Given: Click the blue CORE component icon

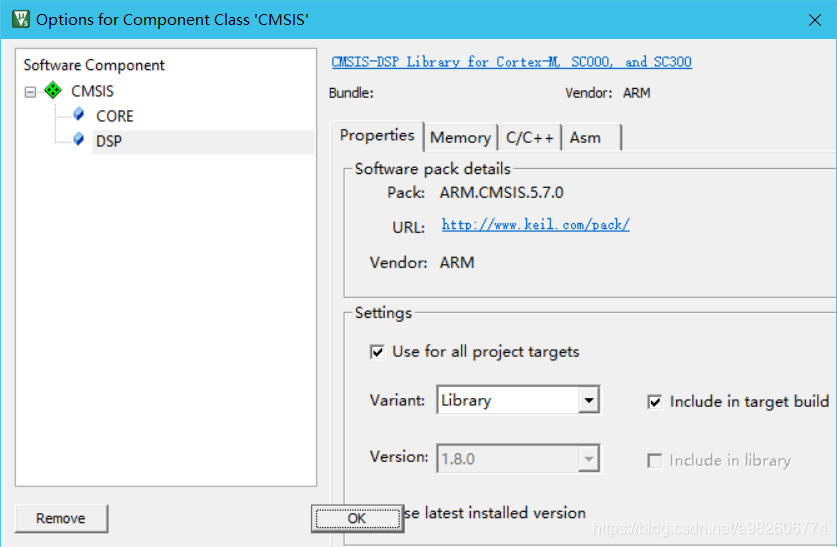Looking at the screenshot, I should pos(78,114).
